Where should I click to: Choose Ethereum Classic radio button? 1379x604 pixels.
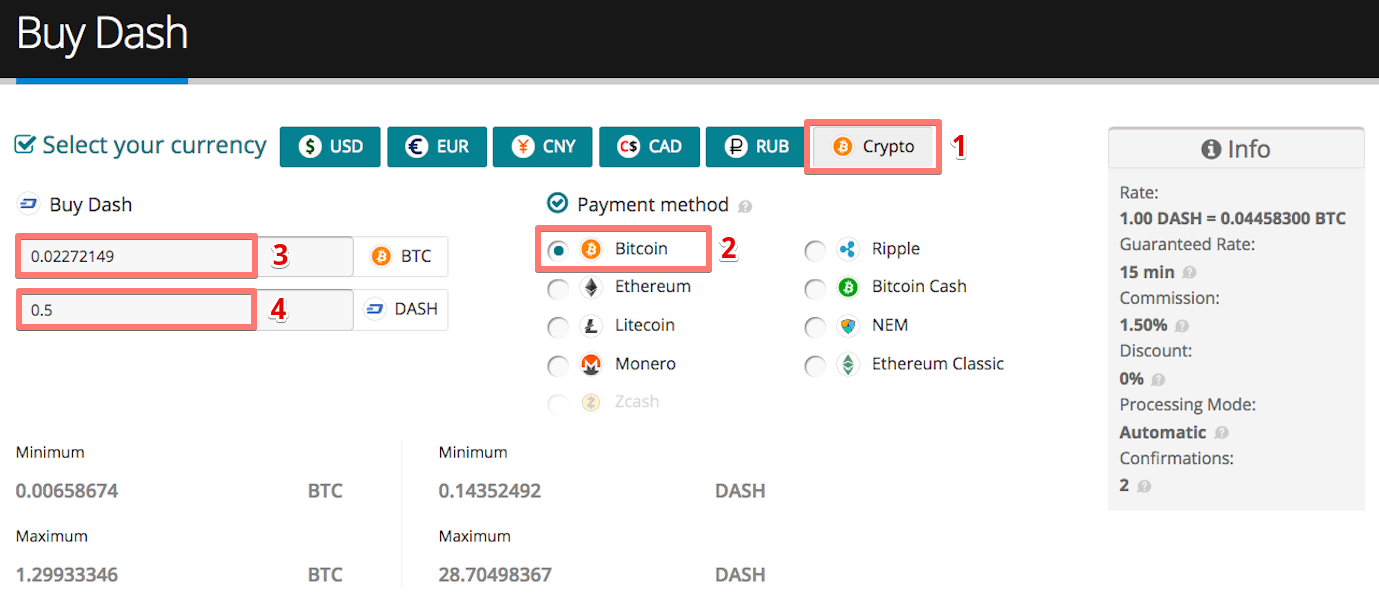[815, 365]
